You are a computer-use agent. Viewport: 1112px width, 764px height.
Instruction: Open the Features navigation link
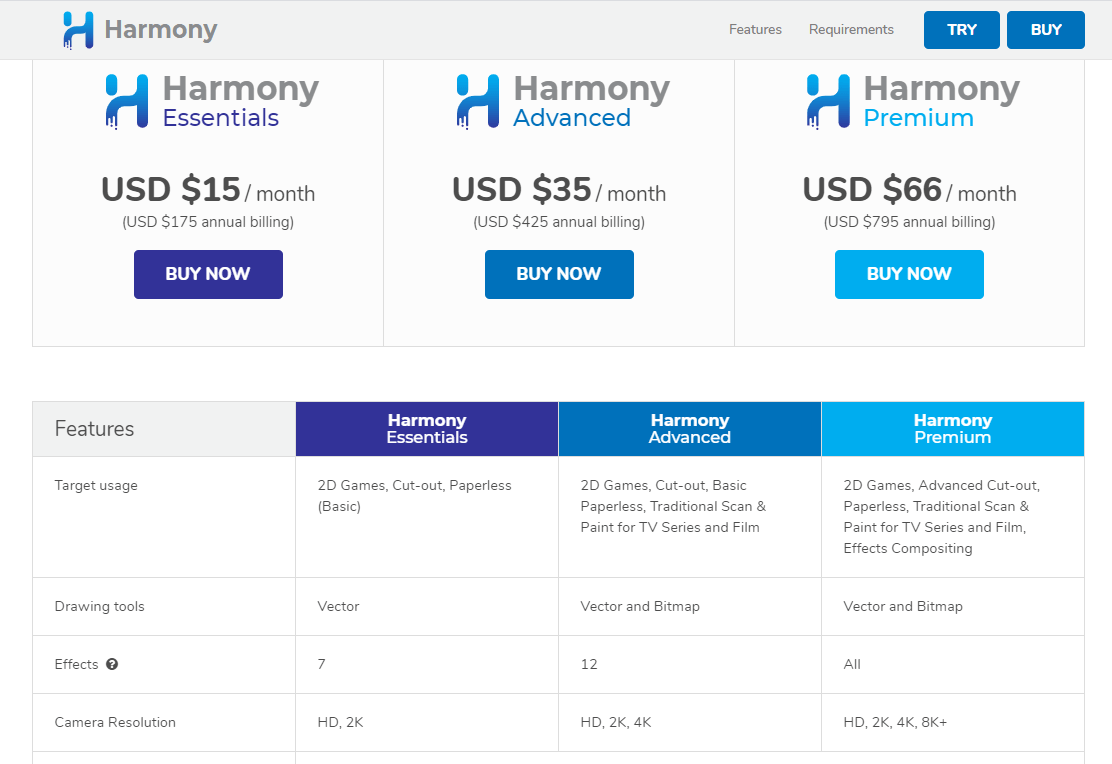pyautogui.click(x=755, y=30)
